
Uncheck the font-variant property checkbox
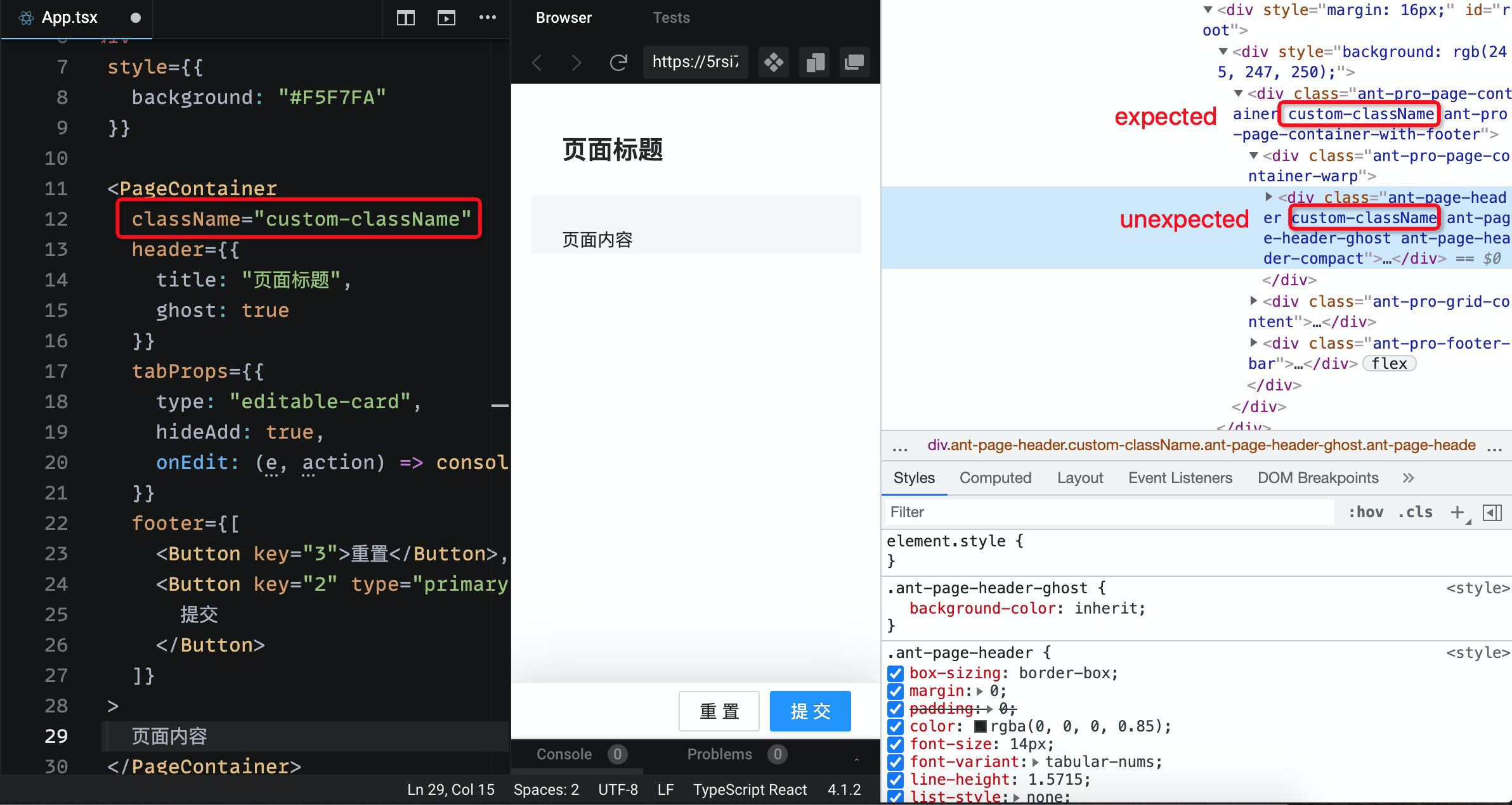click(895, 762)
